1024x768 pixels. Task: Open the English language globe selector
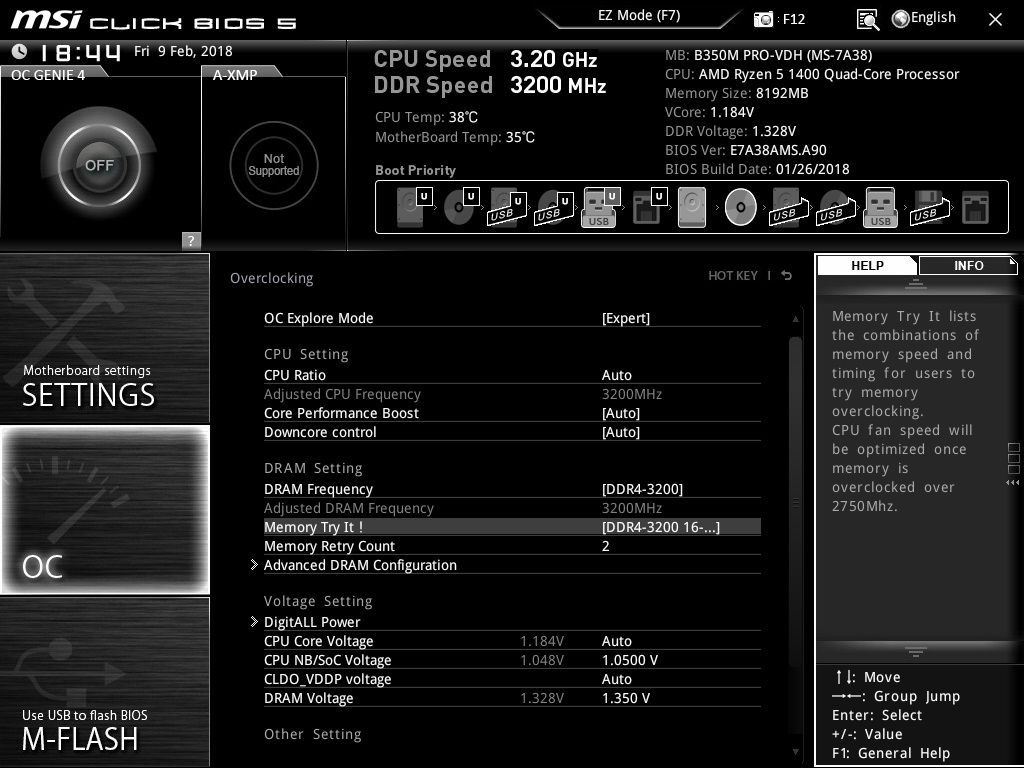[x=924, y=18]
